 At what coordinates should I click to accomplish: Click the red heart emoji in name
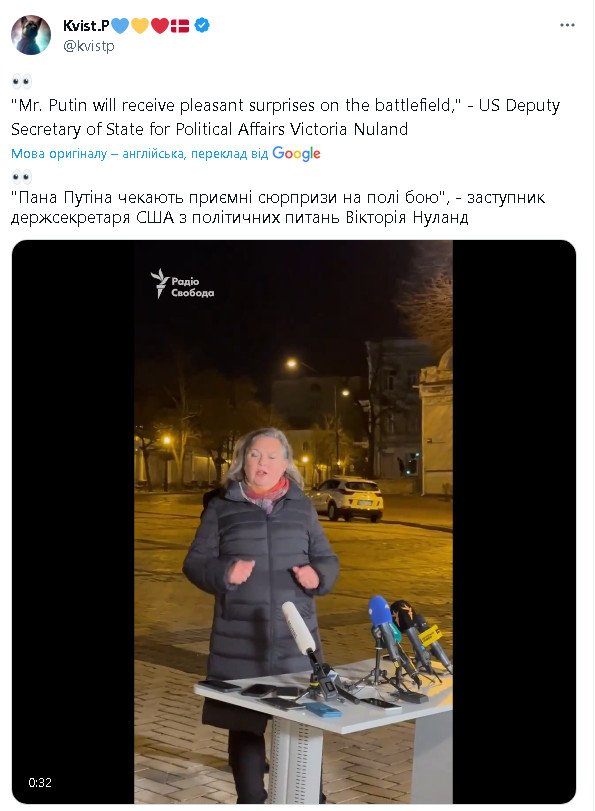click(x=160, y=25)
